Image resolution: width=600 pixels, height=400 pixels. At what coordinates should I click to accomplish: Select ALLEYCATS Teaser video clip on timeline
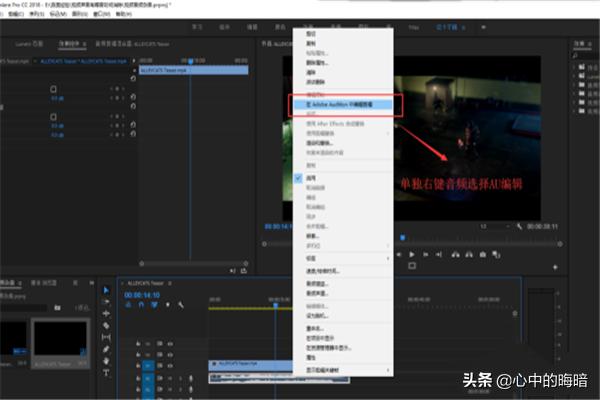[251, 364]
